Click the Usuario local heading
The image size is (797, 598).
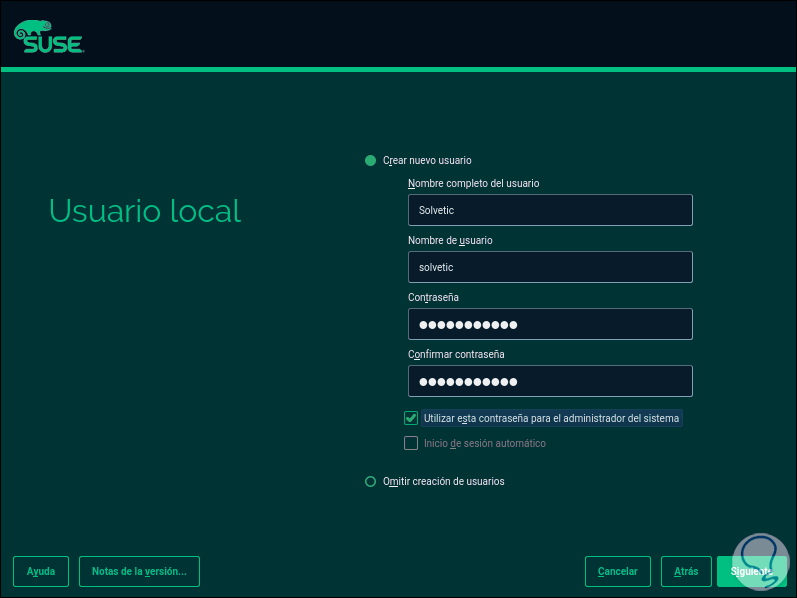(x=145, y=211)
